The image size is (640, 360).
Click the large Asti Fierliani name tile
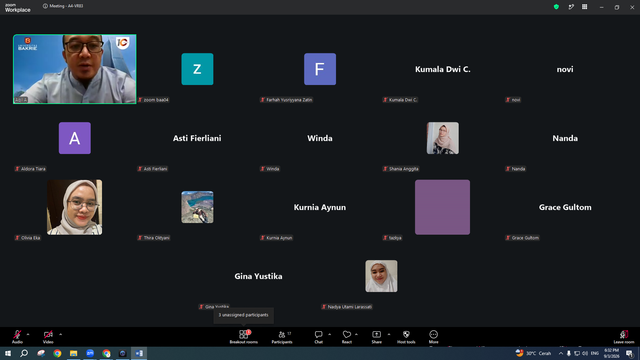(x=197, y=138)
